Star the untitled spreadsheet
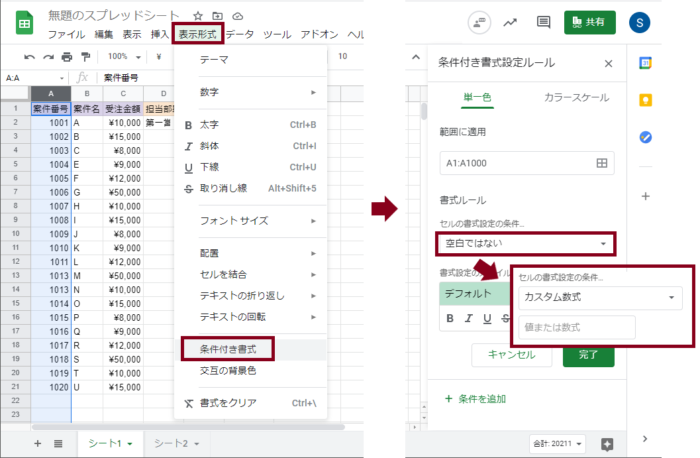Image resolution: width=700 pixels, height=458 pixels. click(x=198, y=17)
